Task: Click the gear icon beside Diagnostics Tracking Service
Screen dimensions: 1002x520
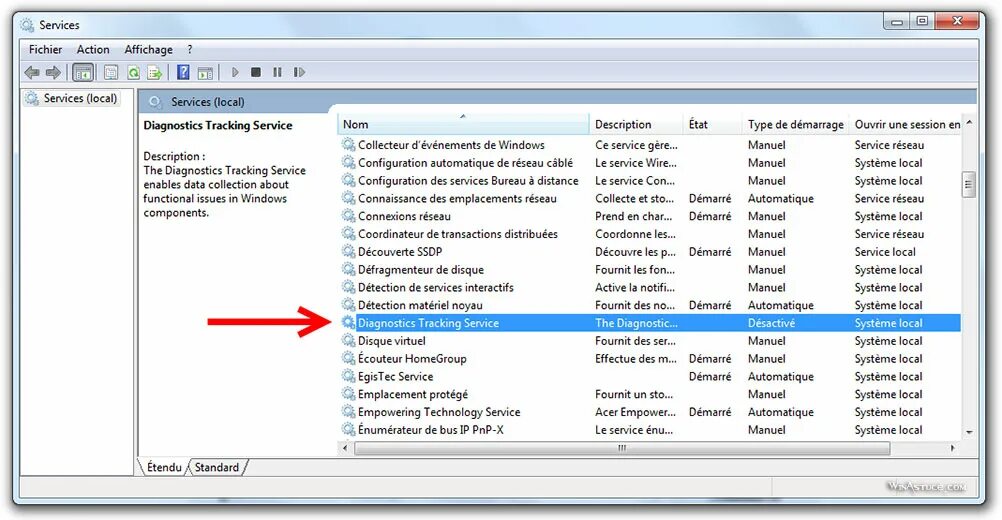Action: (348, 323)
